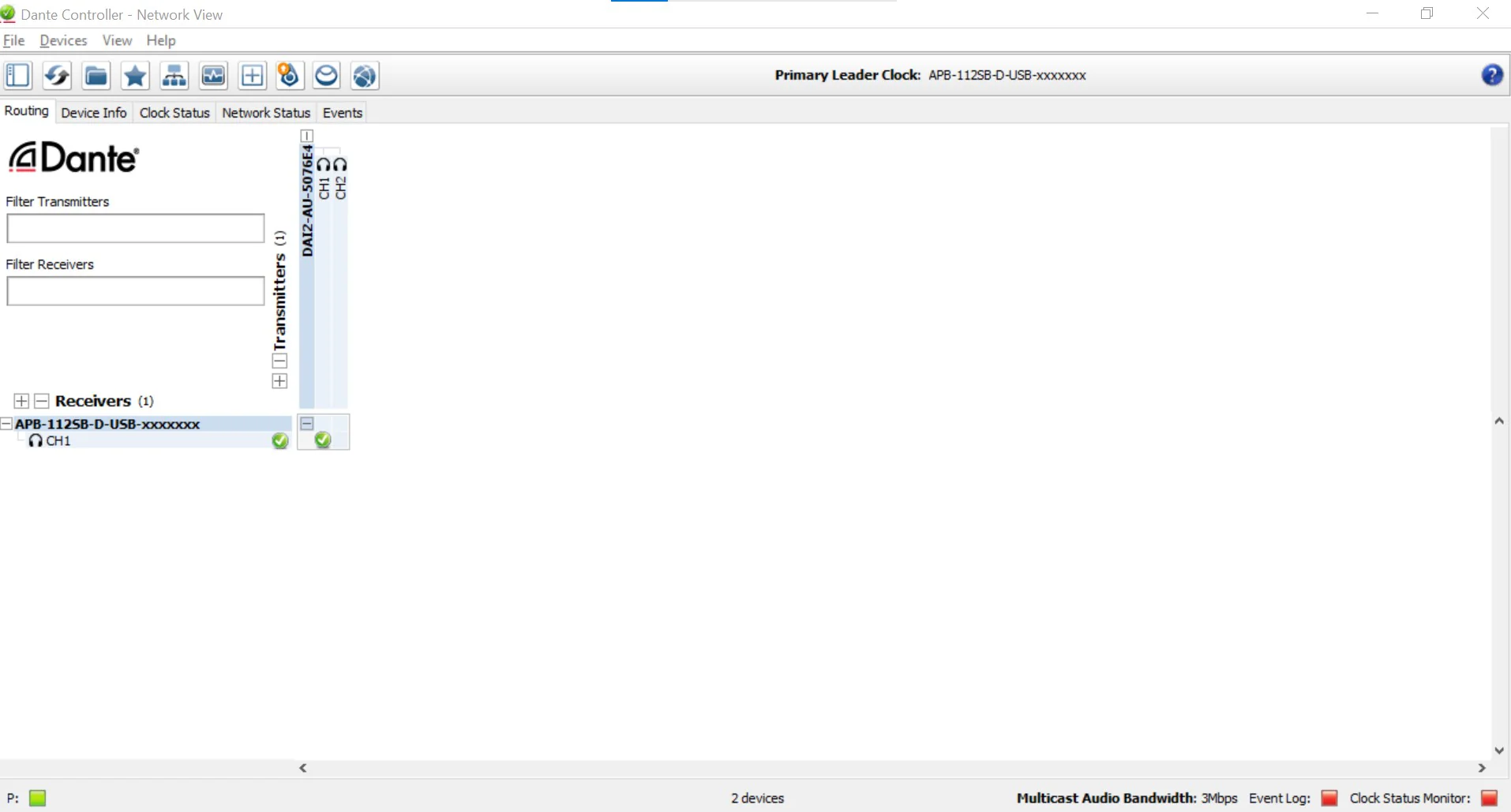Click the Filter Transmitters text field
This screenshot has height=812, width=1511.
[x=135, y=228]
